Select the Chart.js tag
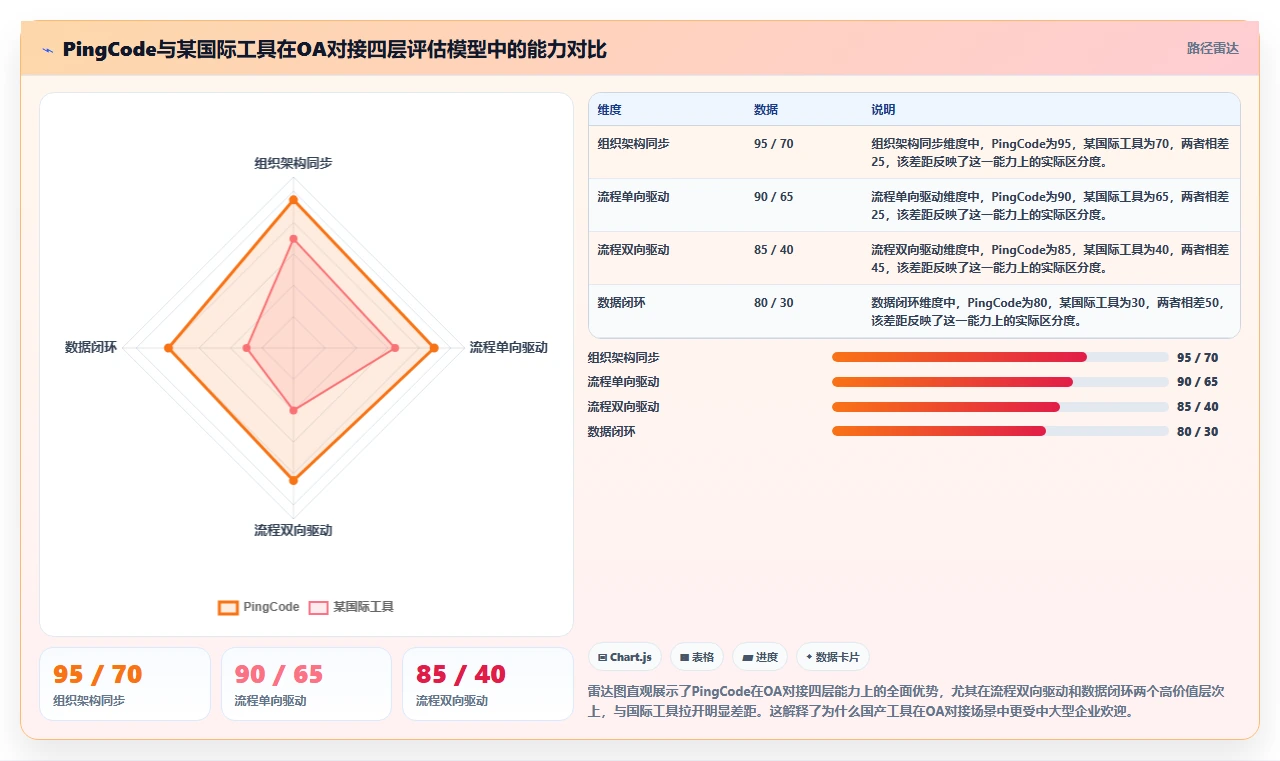Screen dimensions: 1280x761 coord(625,657)
